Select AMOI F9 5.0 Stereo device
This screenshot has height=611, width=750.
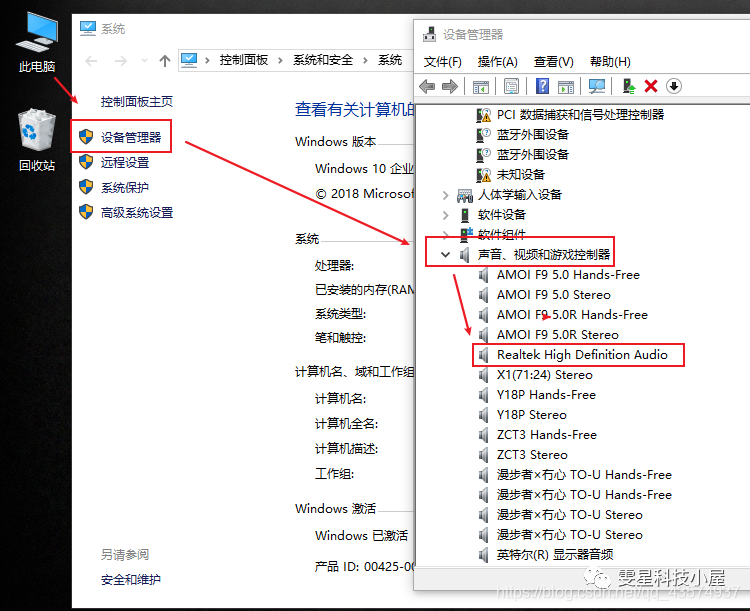pos(554,295)
